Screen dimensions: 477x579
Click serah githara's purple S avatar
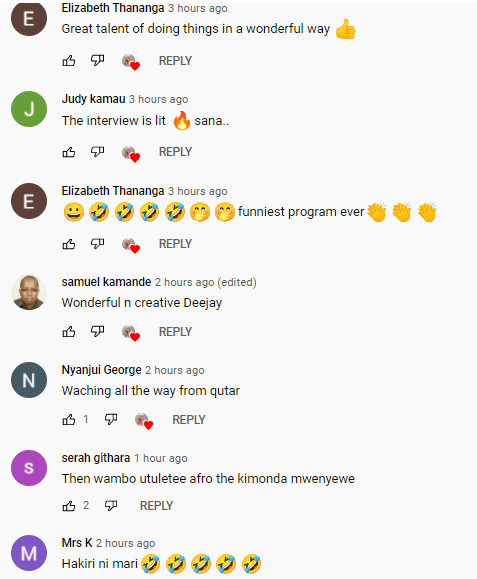(x=29, y=468)
